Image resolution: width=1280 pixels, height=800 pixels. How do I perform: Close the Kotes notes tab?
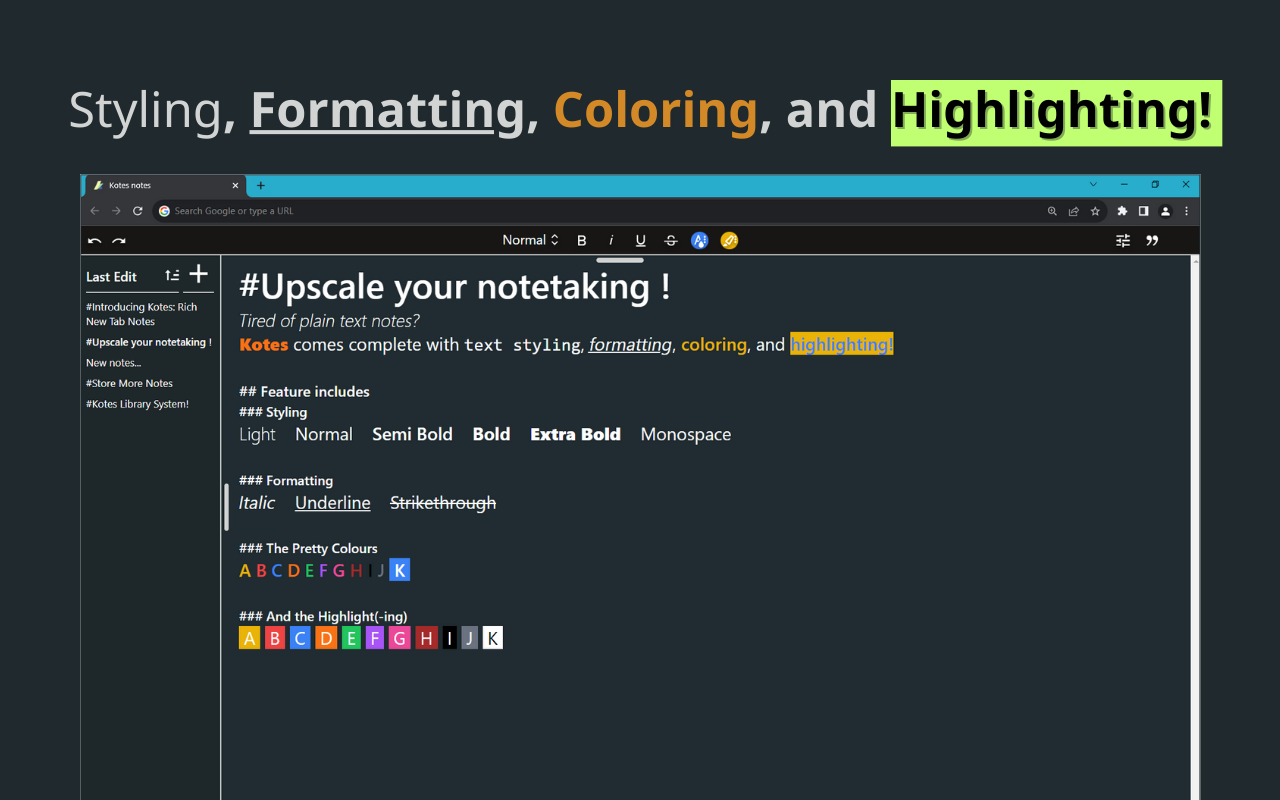236,185
